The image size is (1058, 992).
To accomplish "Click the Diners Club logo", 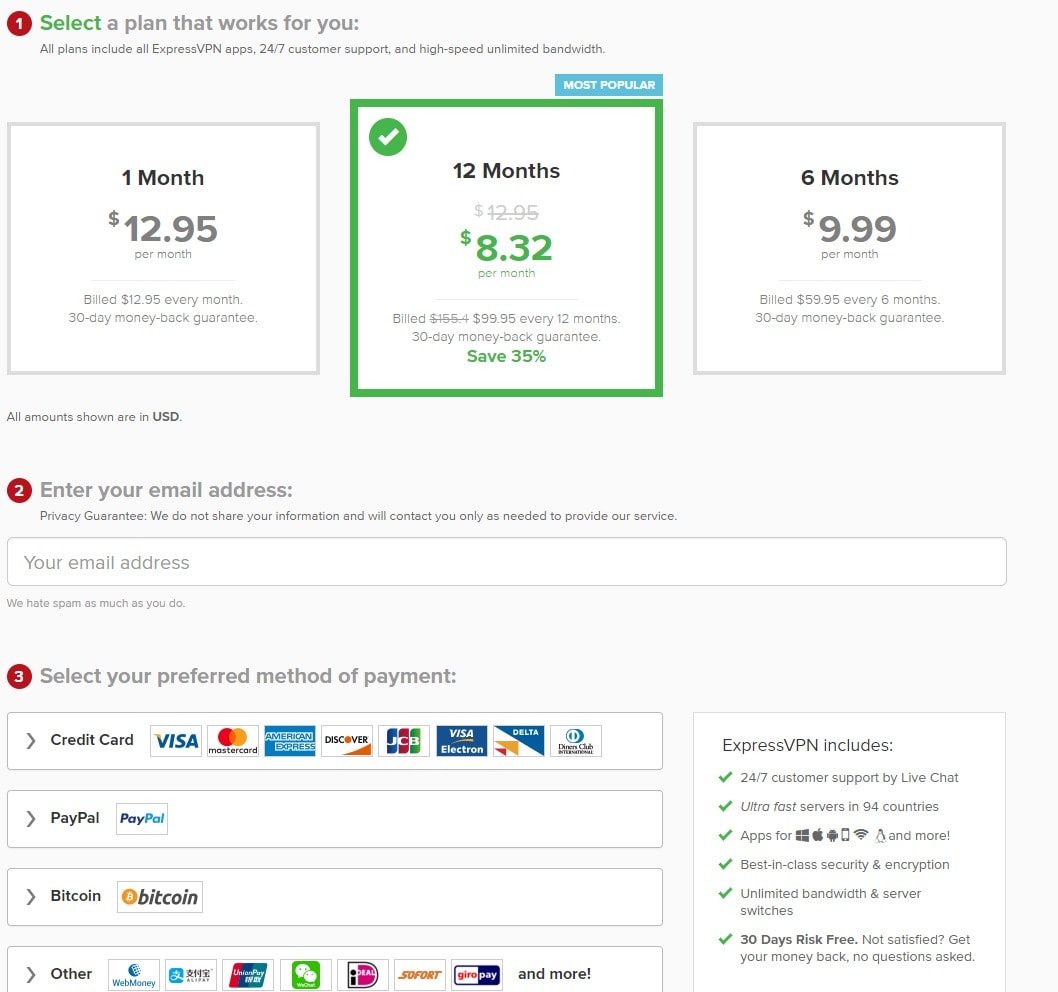I will click(x=576, y=741).
